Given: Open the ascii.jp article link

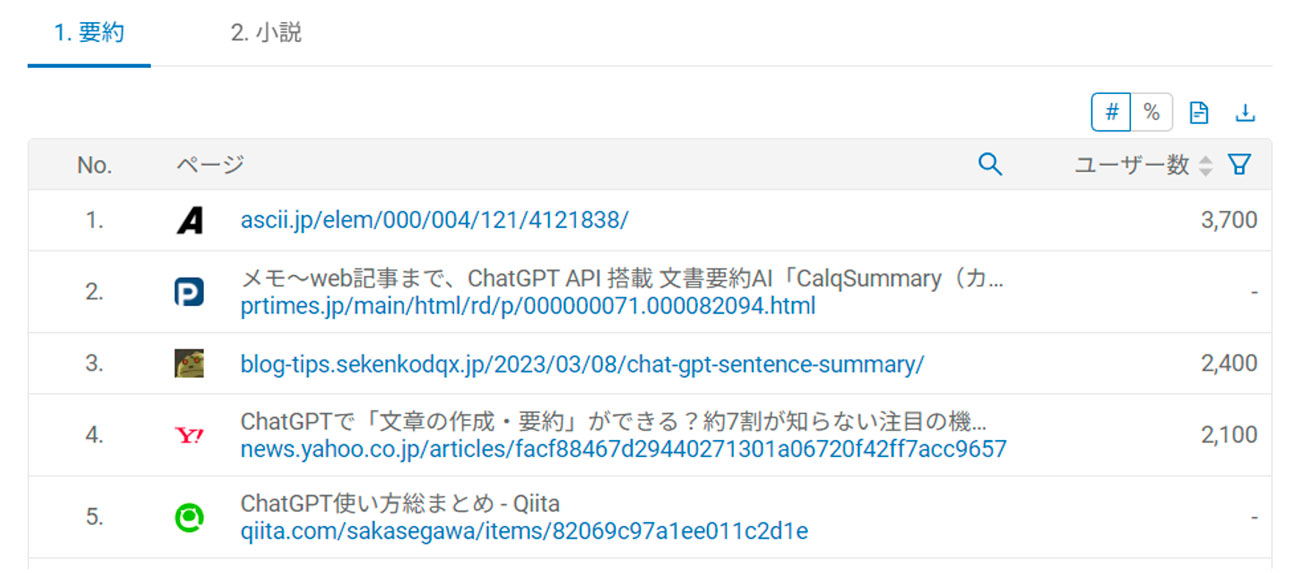Looking at the screenshot, I should coord(434,220).
